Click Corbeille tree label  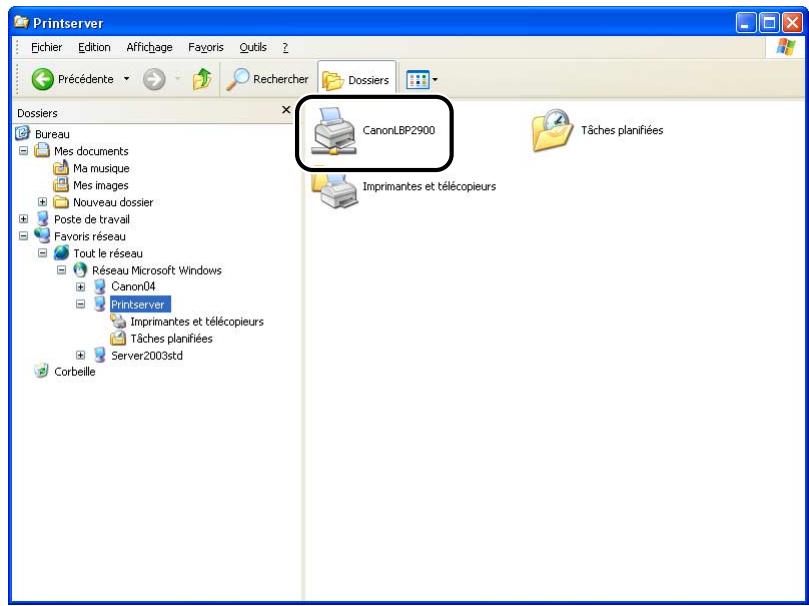pos(75,372)
